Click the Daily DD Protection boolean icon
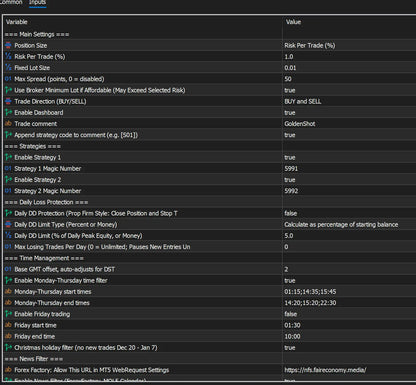The width and height of the screenshot is (416, 385). 8,213
